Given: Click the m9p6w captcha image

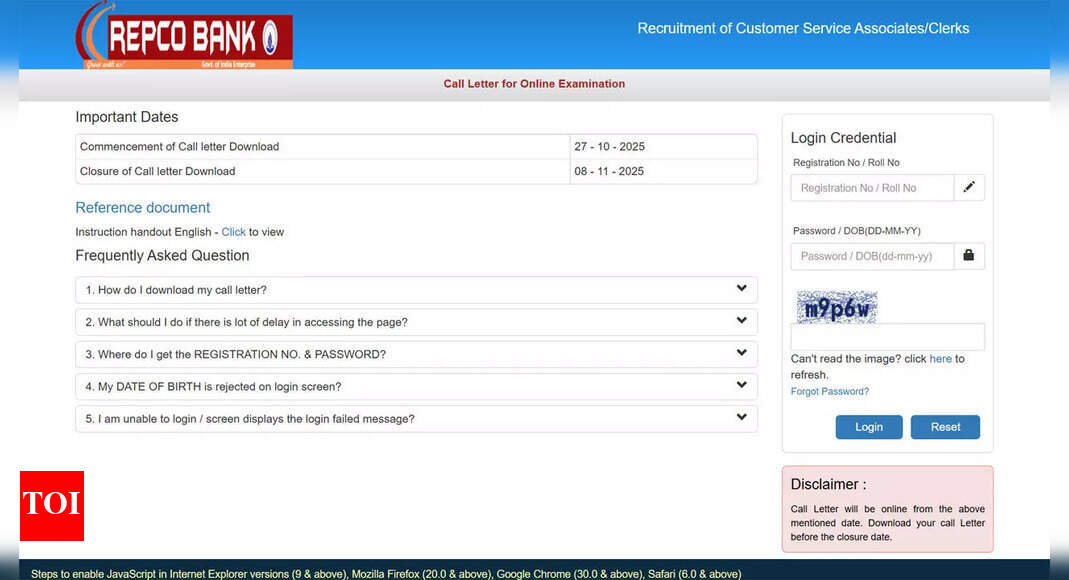Looking at the screenshot, I should 837,307.
